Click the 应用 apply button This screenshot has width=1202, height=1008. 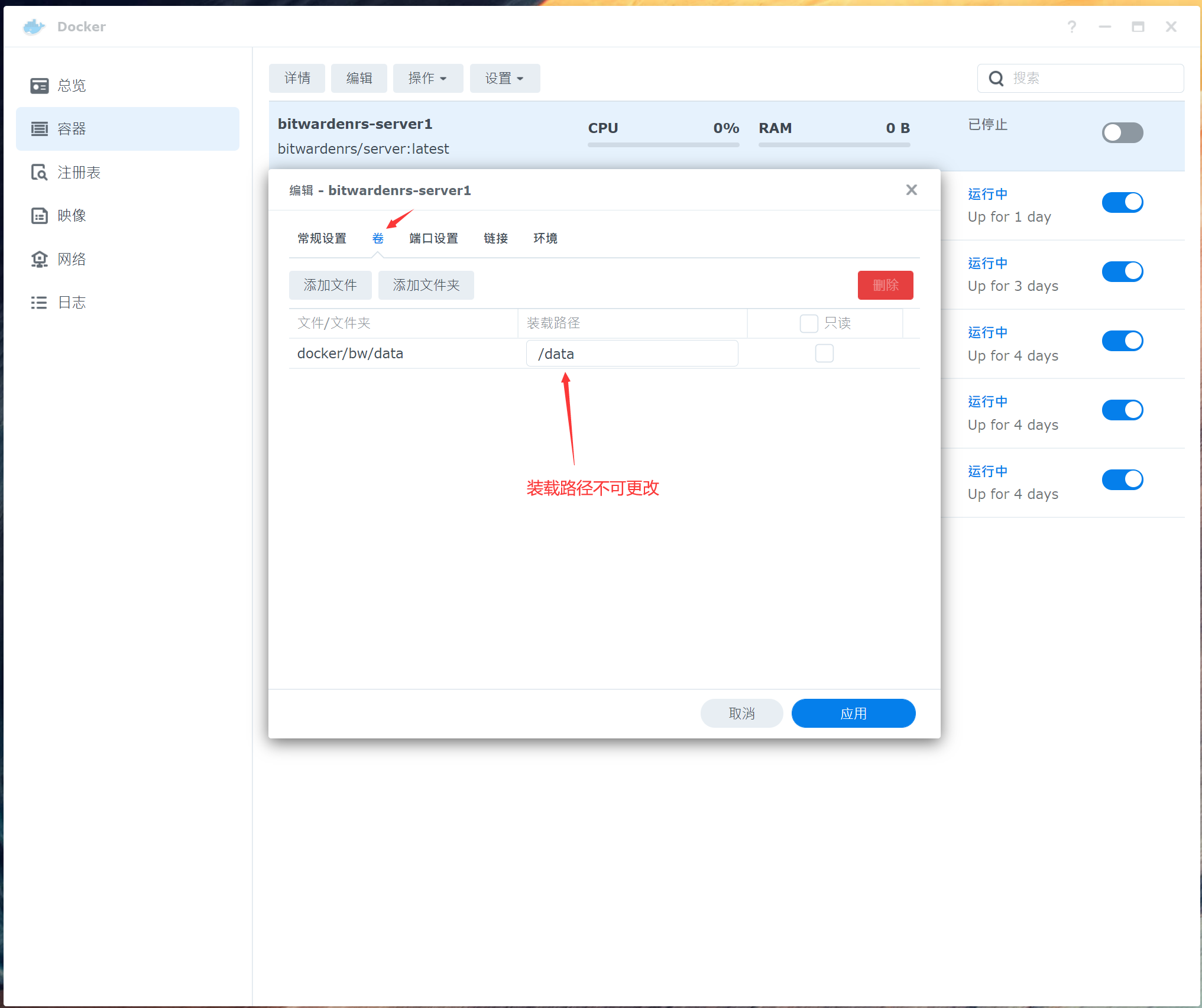click(x=853, y=714)
